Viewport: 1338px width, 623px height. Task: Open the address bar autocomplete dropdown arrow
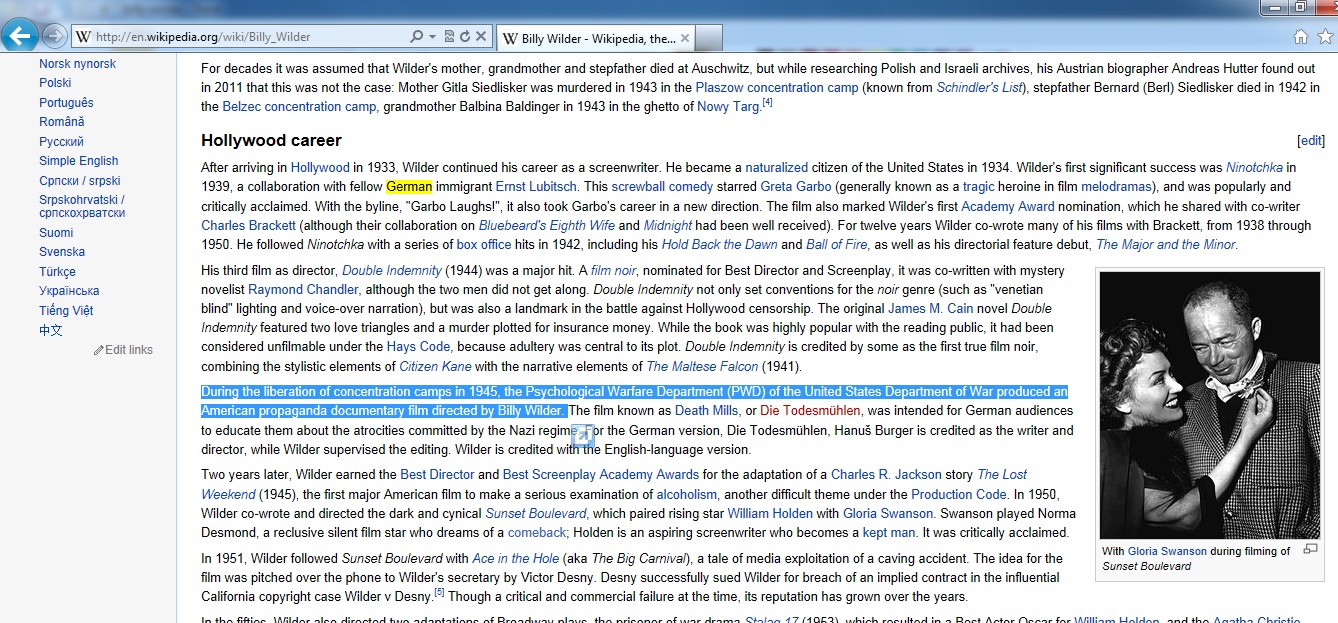click(432, 37)
